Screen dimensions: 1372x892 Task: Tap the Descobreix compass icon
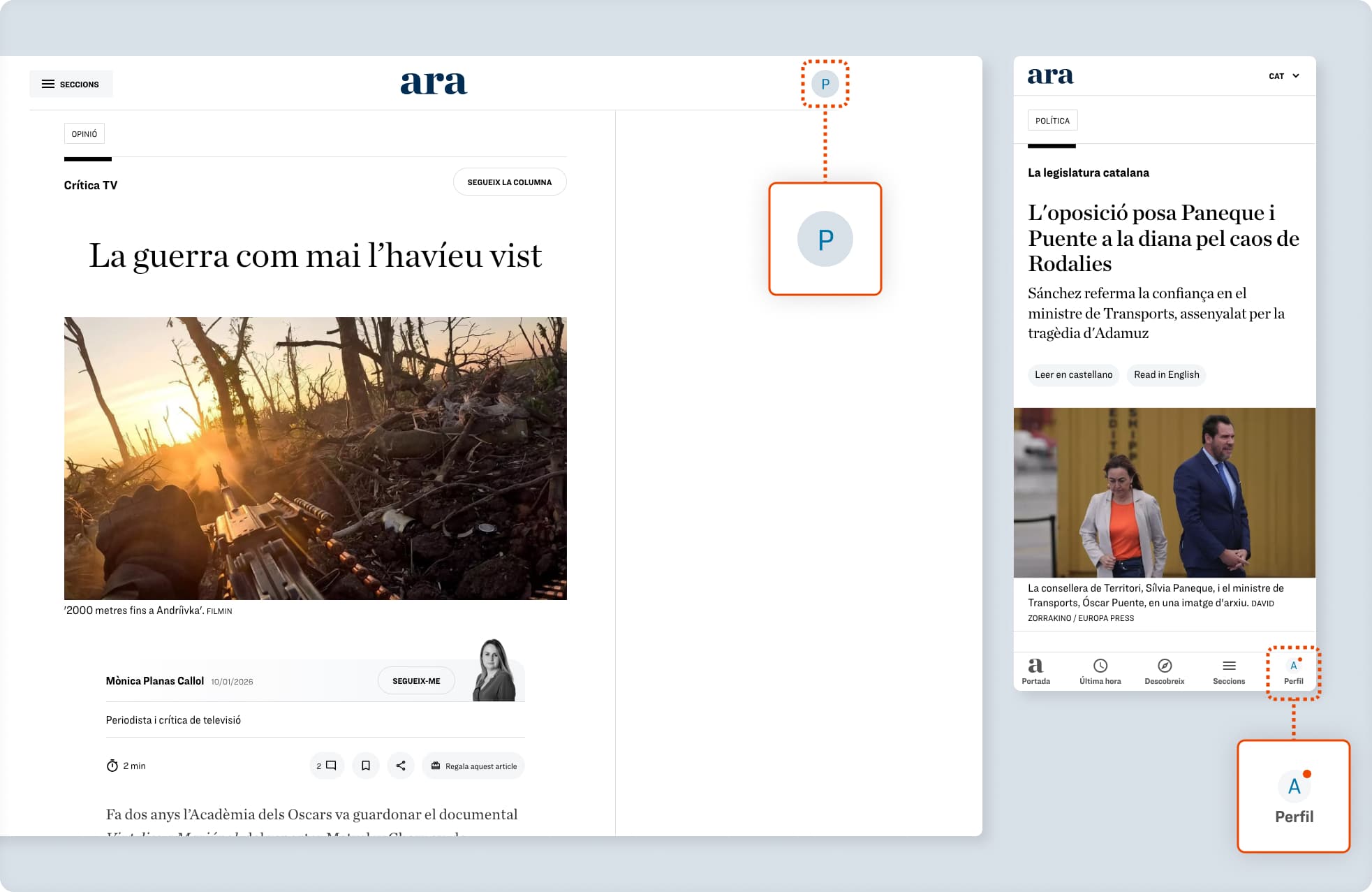1164,671
